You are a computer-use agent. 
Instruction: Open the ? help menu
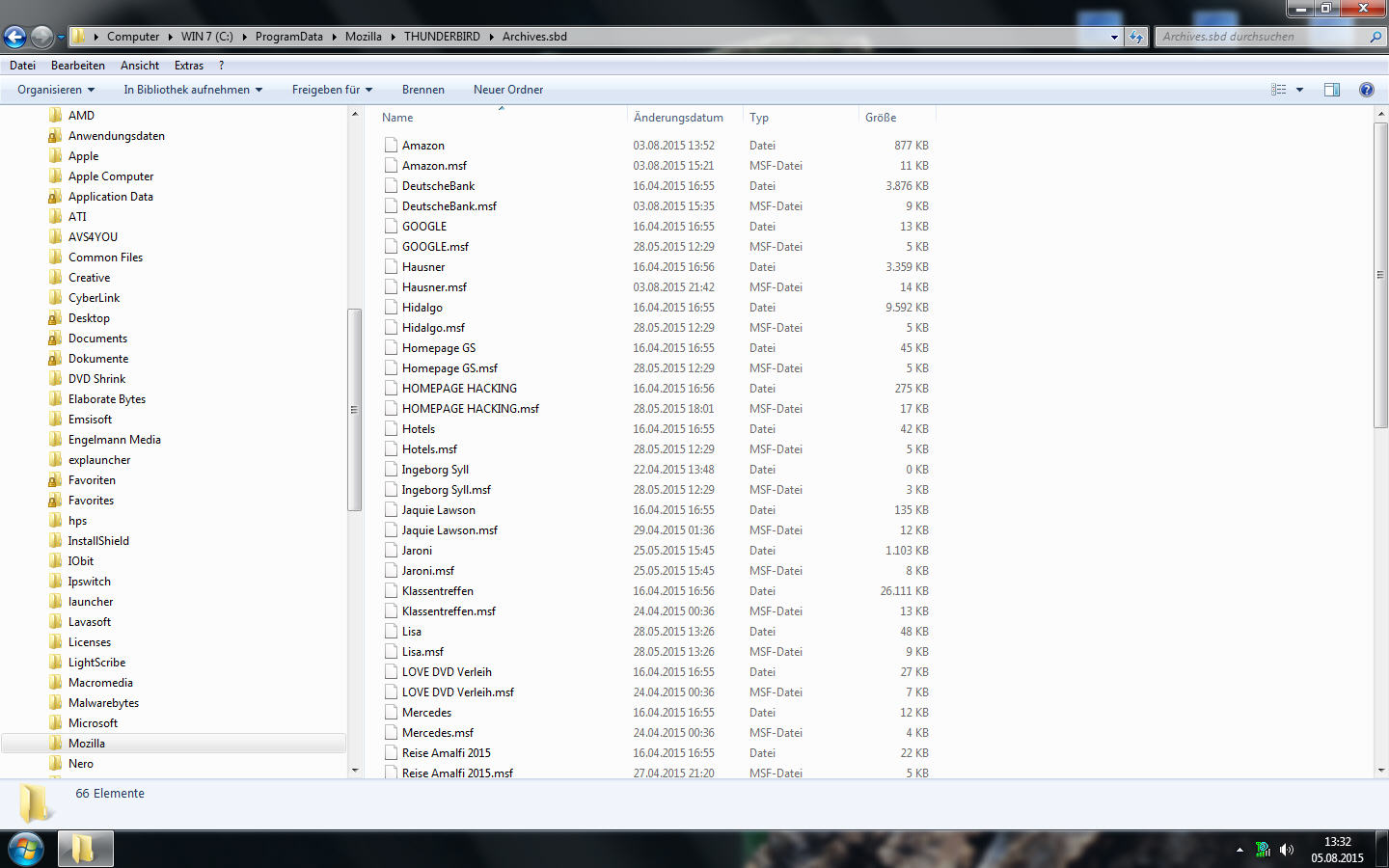click(x=221, y=66)
